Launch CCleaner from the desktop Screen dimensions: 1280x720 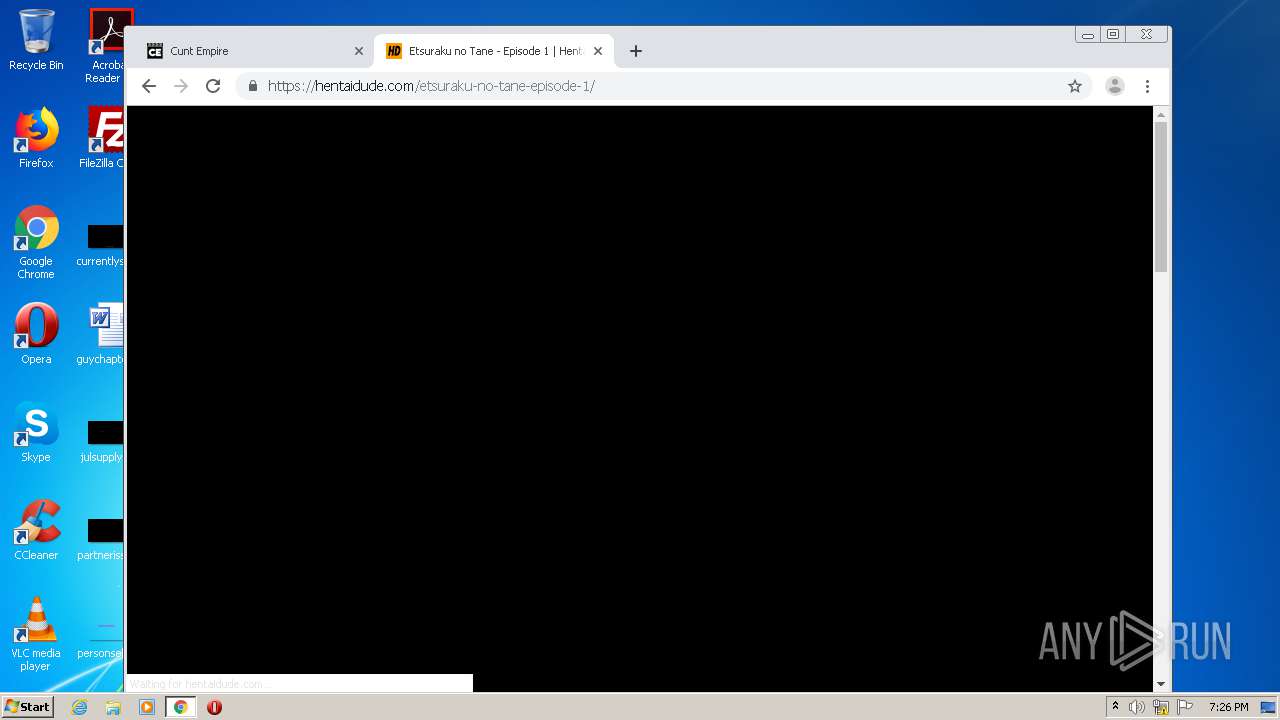point(36,530)
